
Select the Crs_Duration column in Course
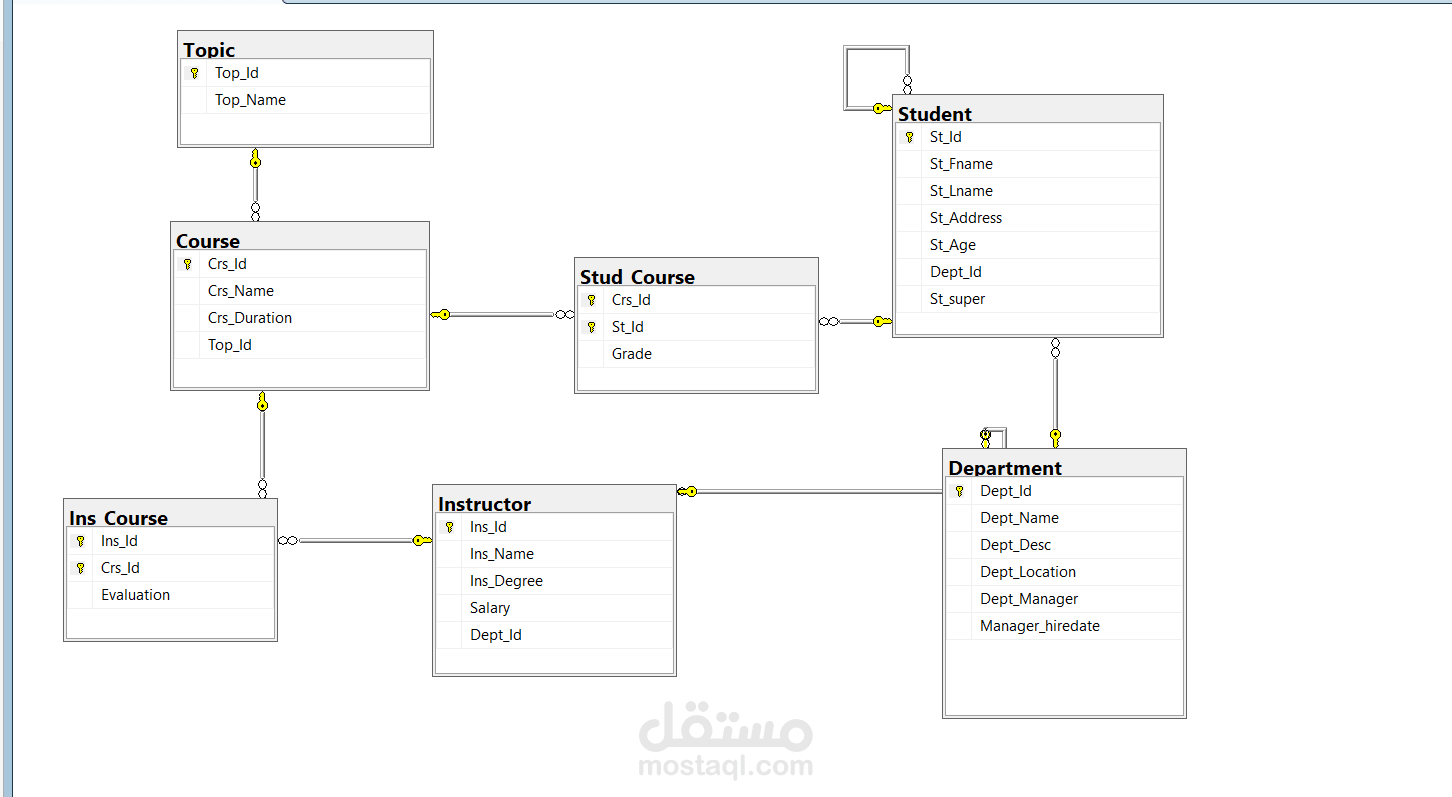(x=300, y=318)
